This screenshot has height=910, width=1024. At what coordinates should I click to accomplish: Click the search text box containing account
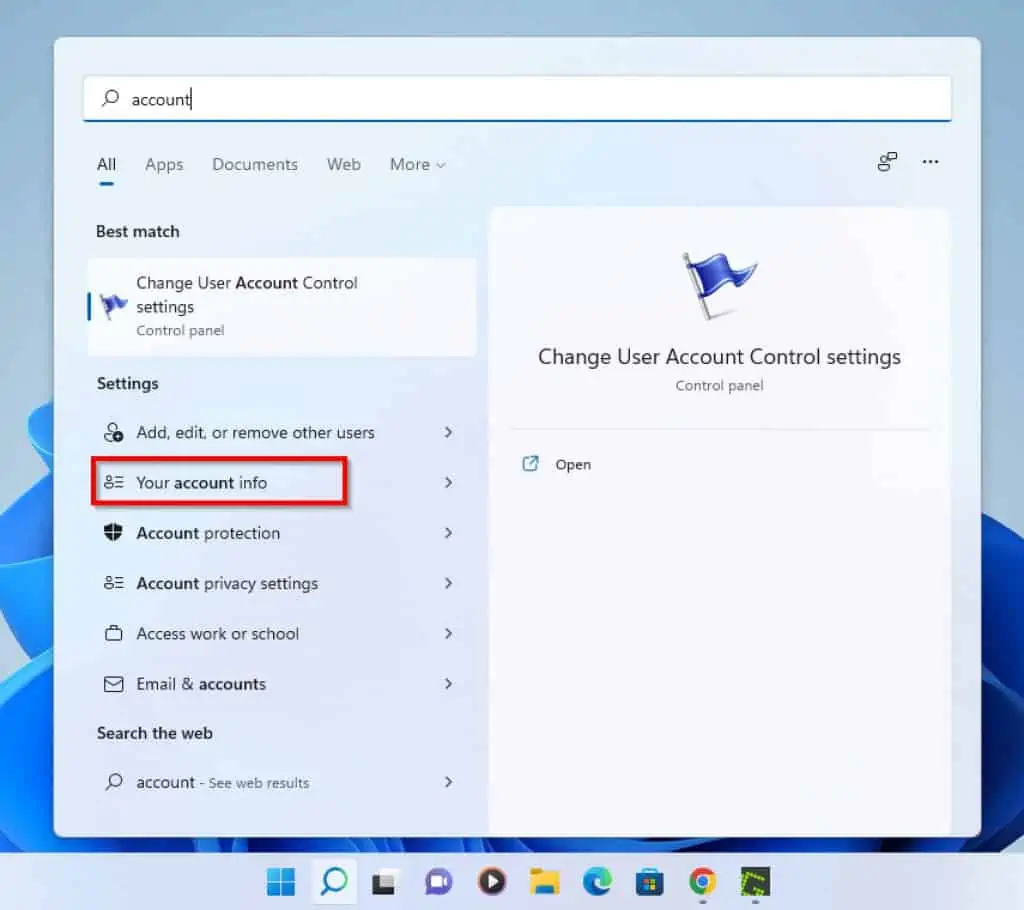pyautogui.click(x=516, y=99)
